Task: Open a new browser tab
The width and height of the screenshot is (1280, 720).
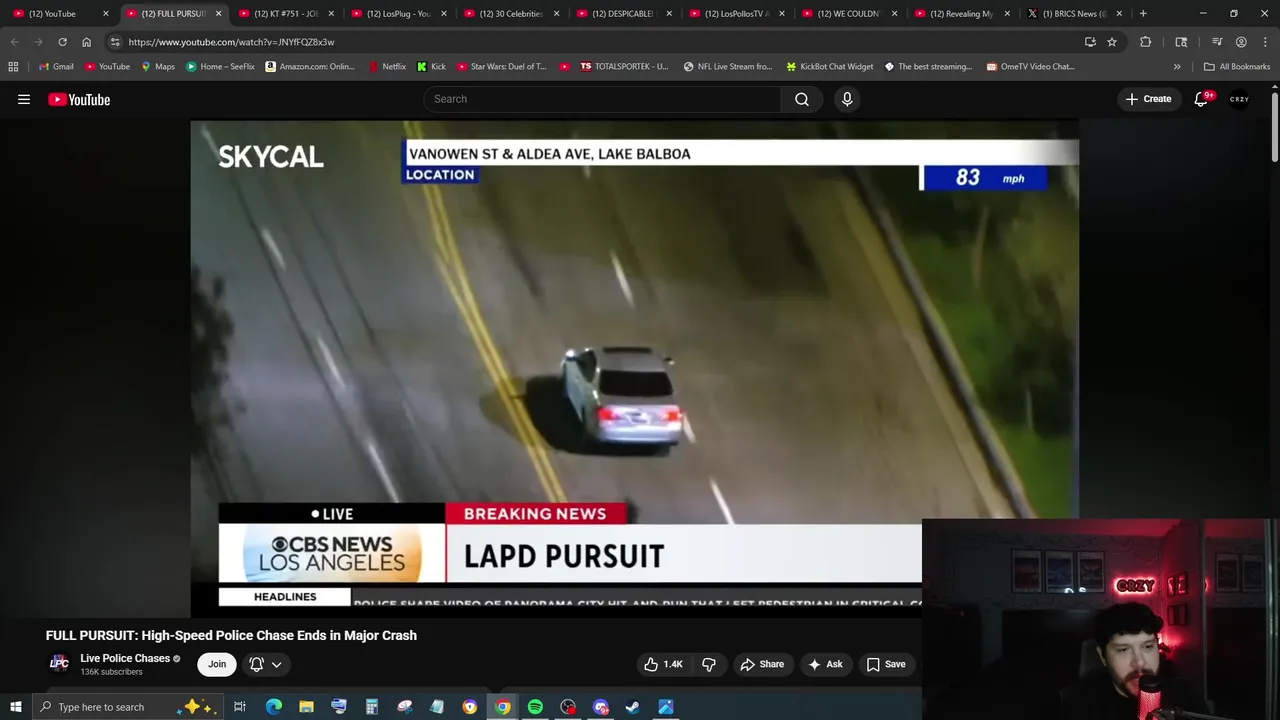Action: pyautogui.click(x=1143, y=14)
